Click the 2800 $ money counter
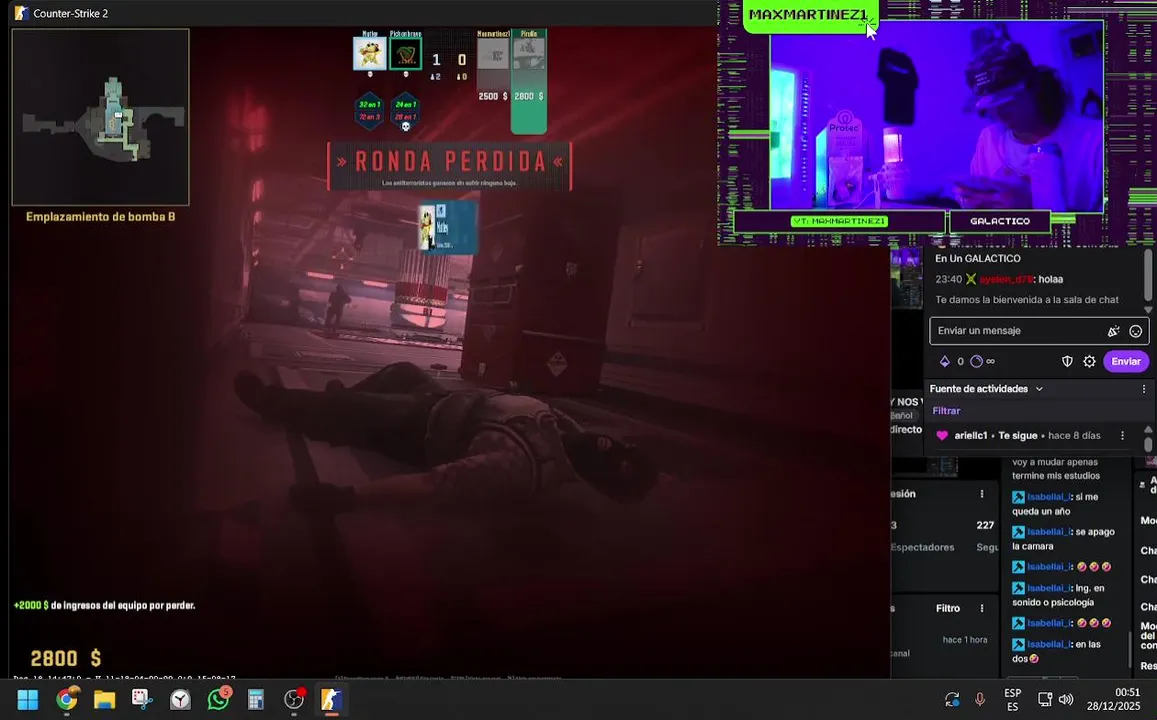1157x720 pixels. pyautogui.click(x=66, y=658)
